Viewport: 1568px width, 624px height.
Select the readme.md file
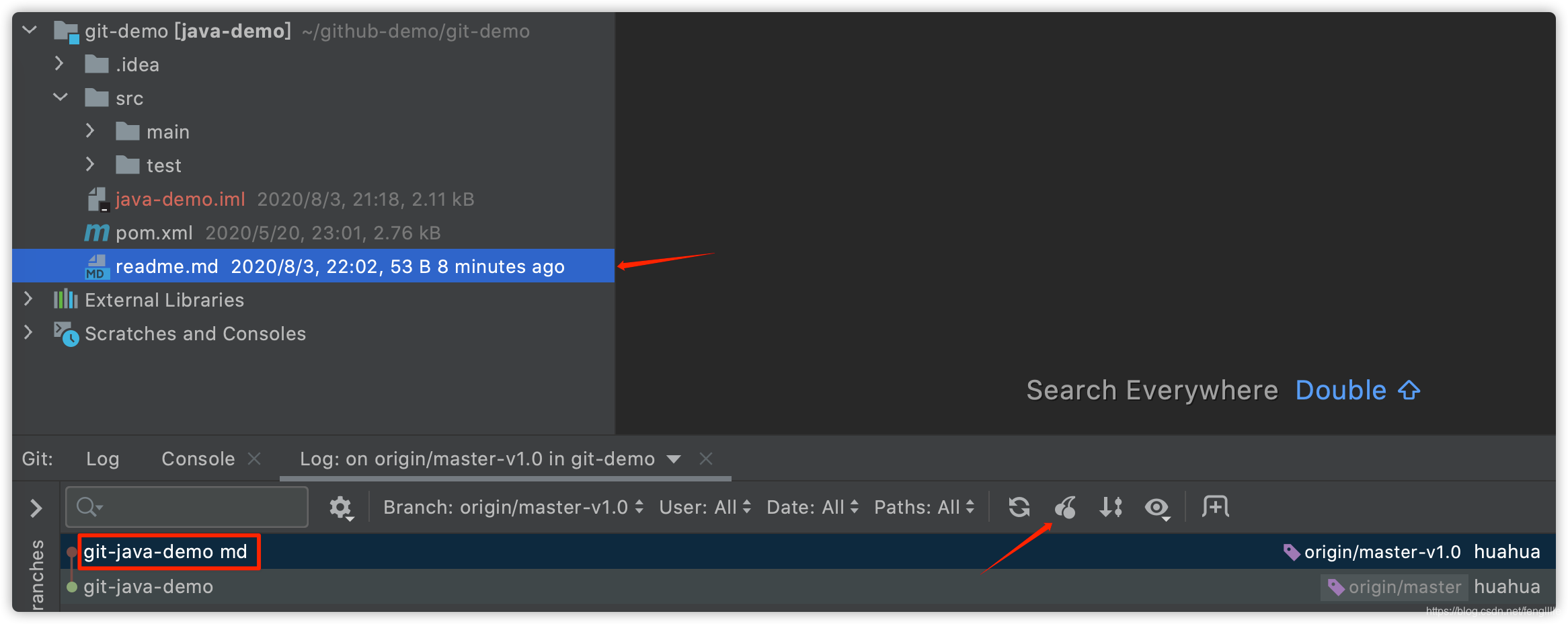313,266
